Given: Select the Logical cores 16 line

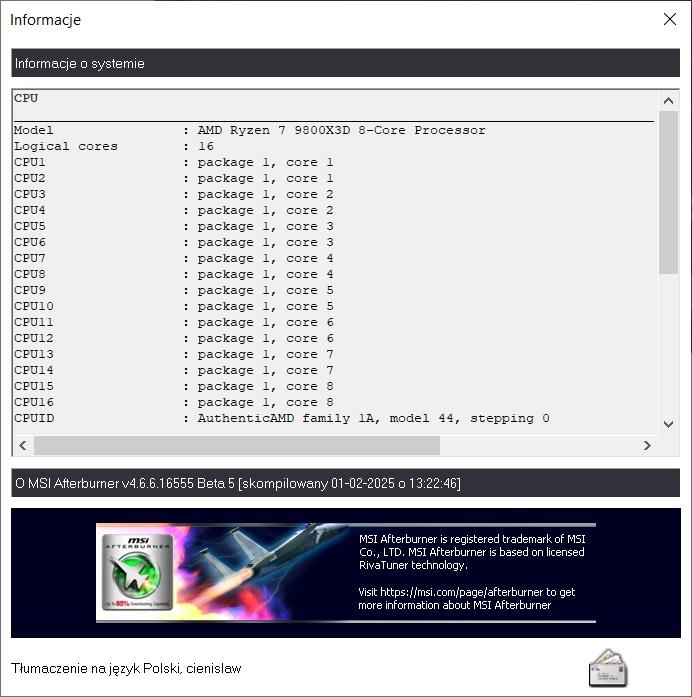Looking at the screenshot, I should [114, 146].
